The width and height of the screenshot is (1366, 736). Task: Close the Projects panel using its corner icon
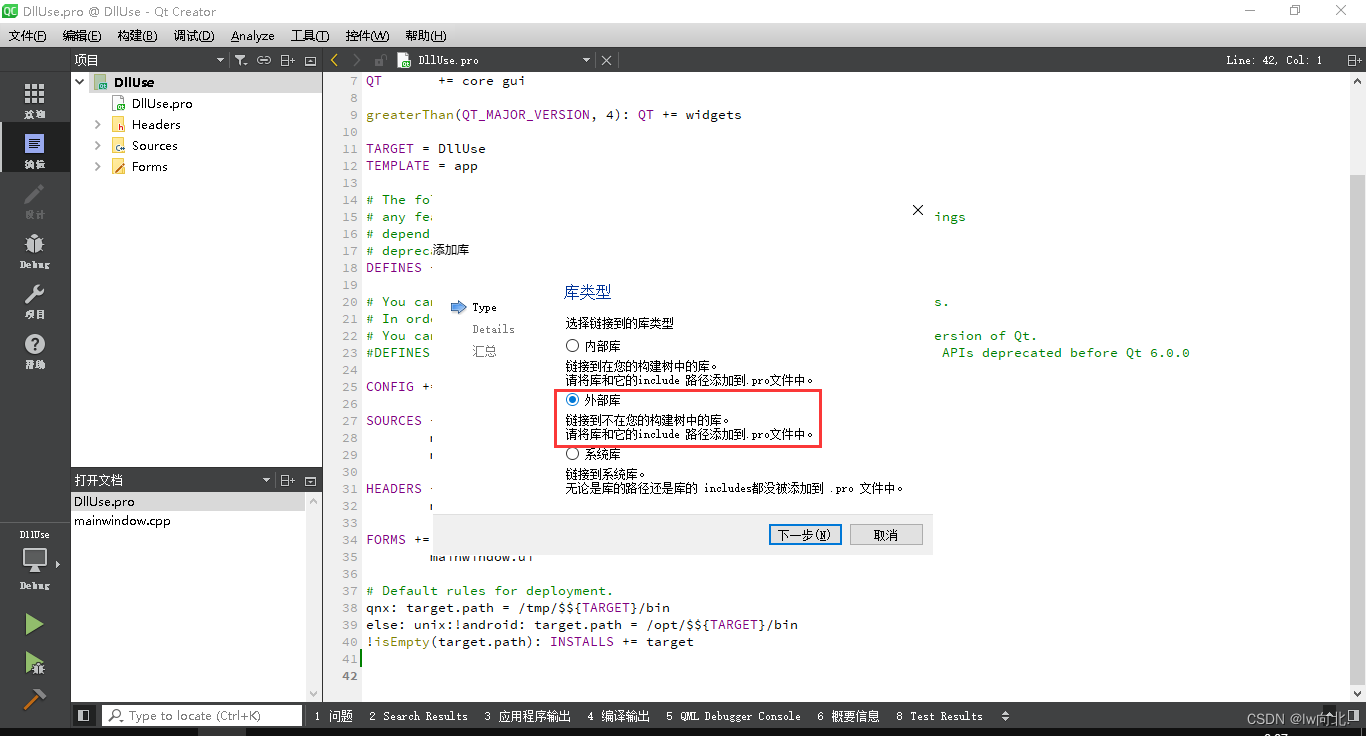[310, 60]
